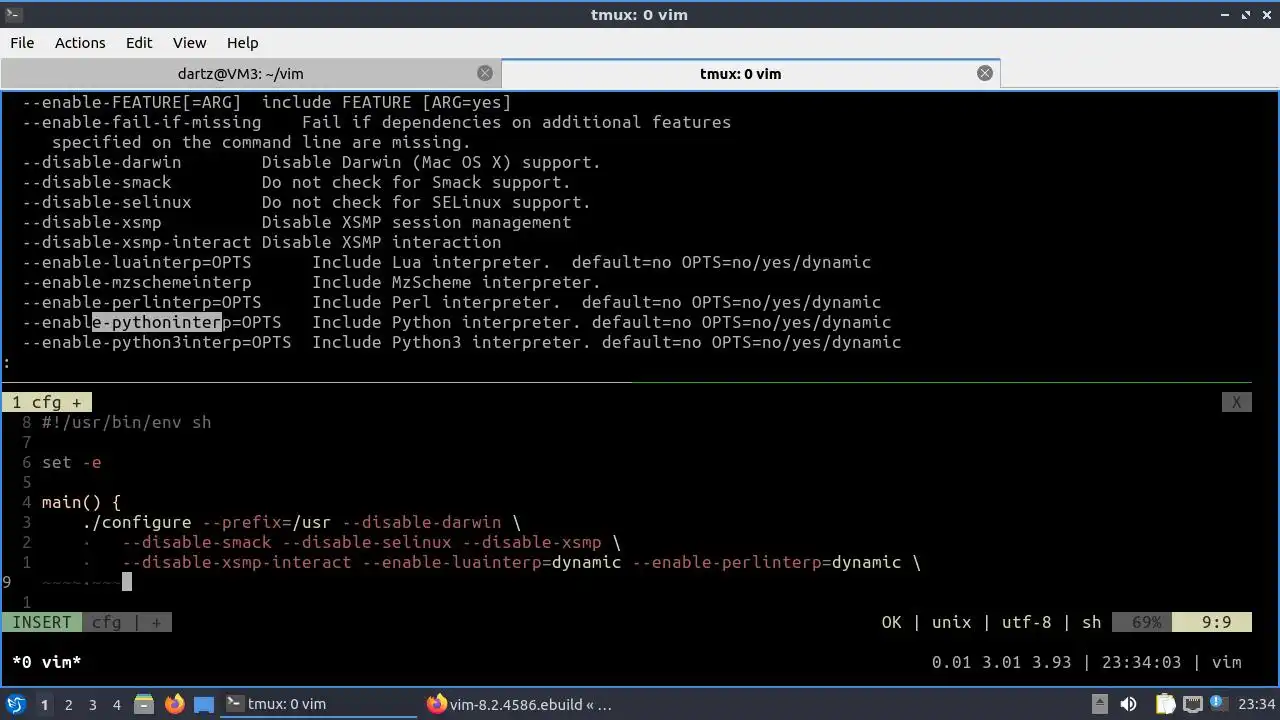Open the Actions menu
The height and width of the screenshot is (720, 1280).
click(x=80, y=43)
